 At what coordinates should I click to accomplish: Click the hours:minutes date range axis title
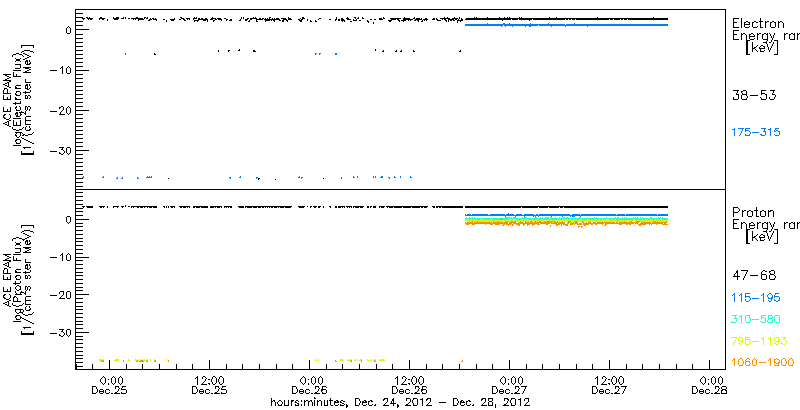coord(400,402)
